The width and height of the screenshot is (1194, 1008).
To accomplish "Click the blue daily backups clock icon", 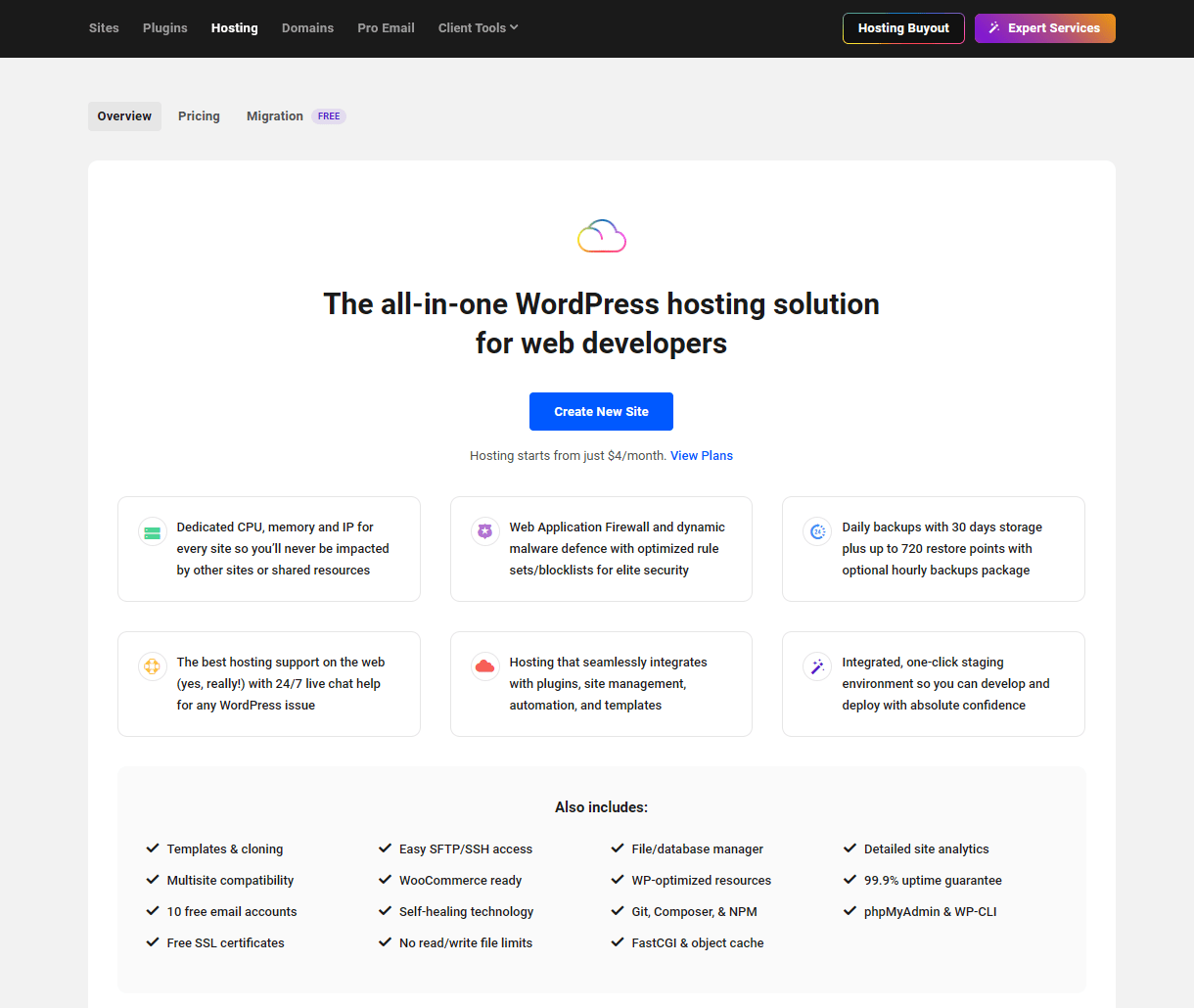I will click(817, 531).
